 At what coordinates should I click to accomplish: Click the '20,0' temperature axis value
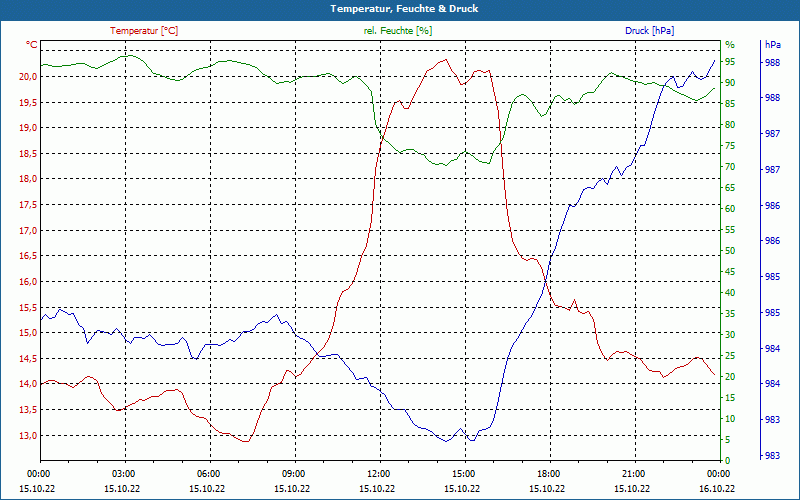28,77
